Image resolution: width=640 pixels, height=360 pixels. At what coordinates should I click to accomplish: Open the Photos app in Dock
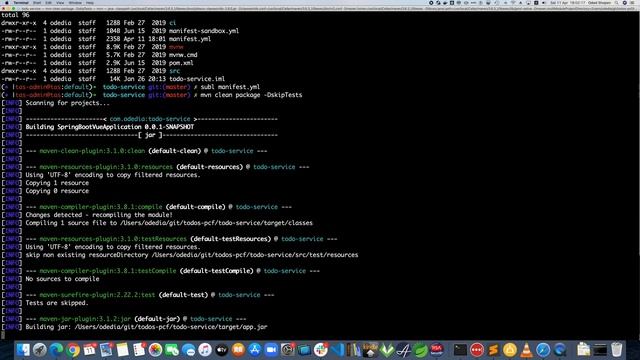(156, 349)
